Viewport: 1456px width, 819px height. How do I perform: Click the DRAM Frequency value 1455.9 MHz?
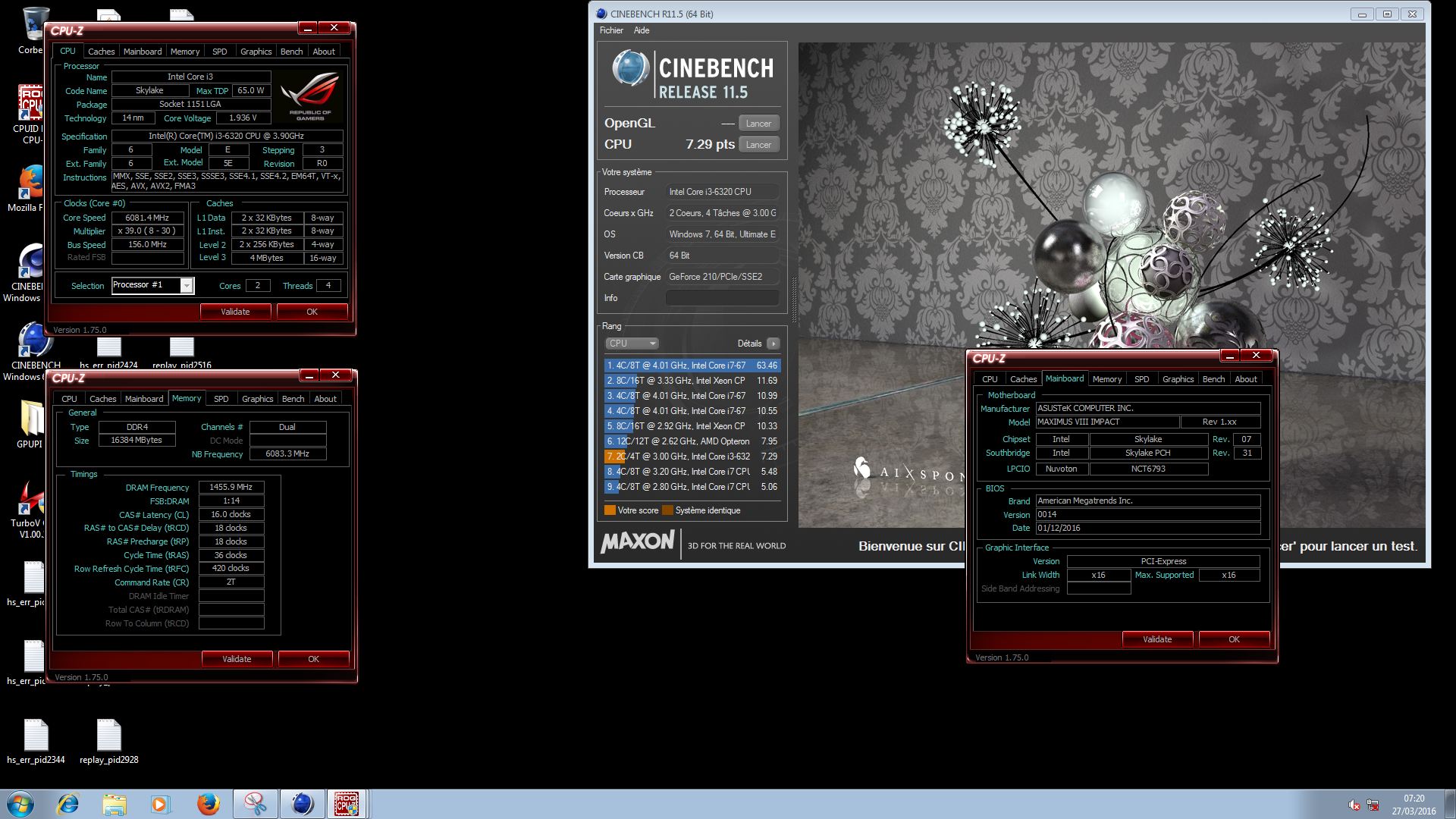click(x=231, y=487)
